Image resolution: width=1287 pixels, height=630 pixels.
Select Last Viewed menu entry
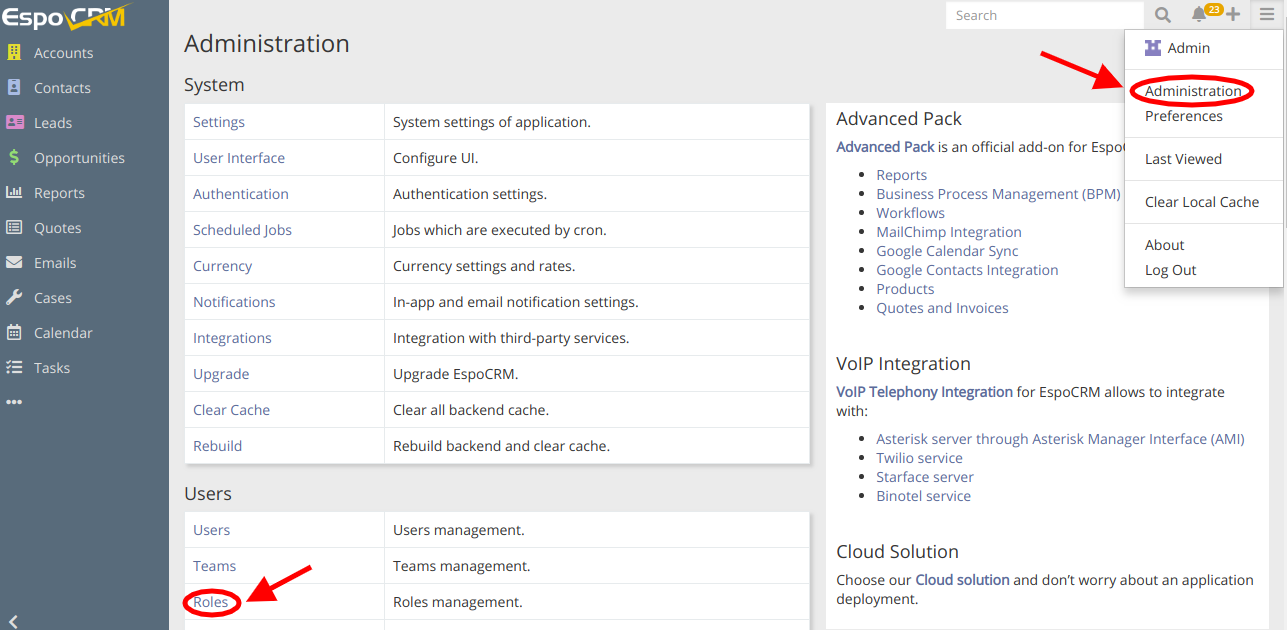pyautogui.click(x=1183, y=159)
